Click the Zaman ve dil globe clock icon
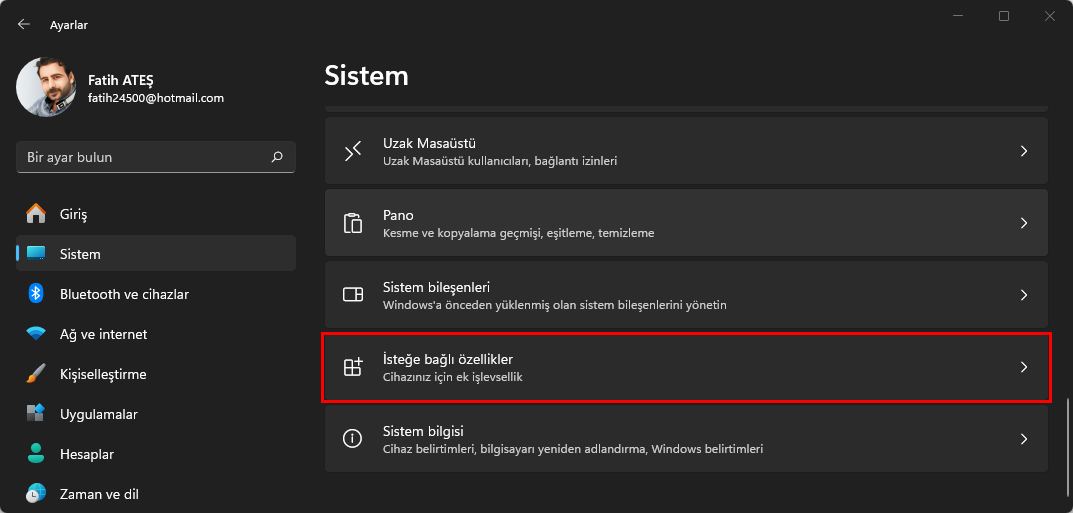 tap(36, 494)
